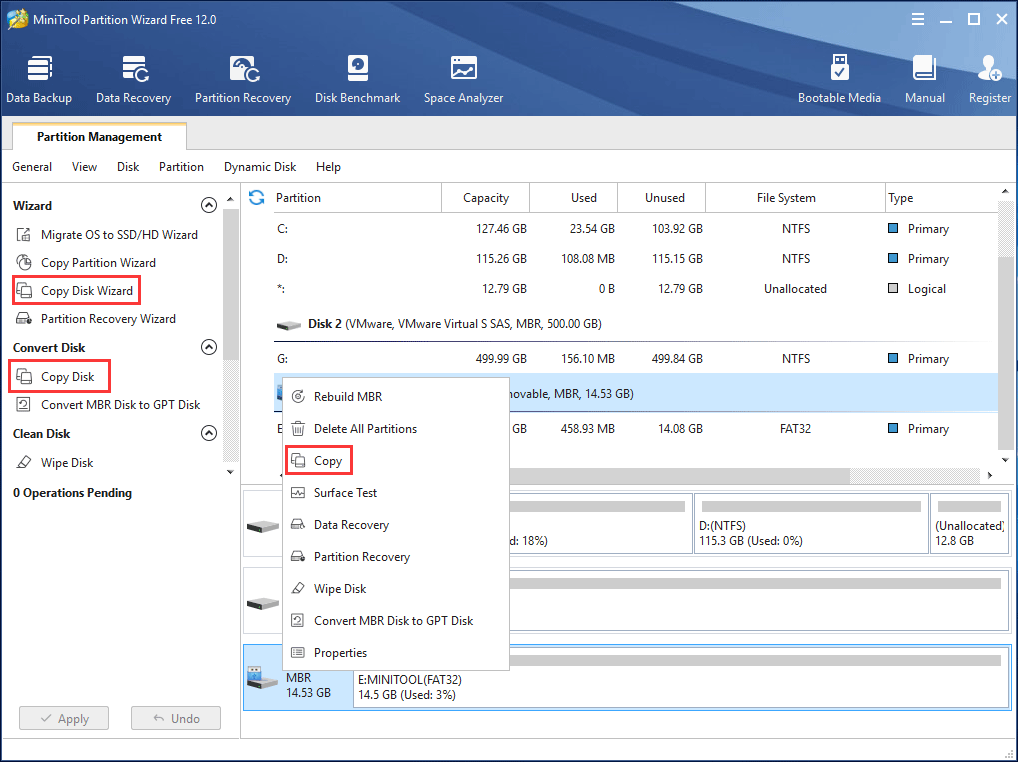Open the View menu
The height and width of the screenshot is (762, 1018).
click(84, 167)
